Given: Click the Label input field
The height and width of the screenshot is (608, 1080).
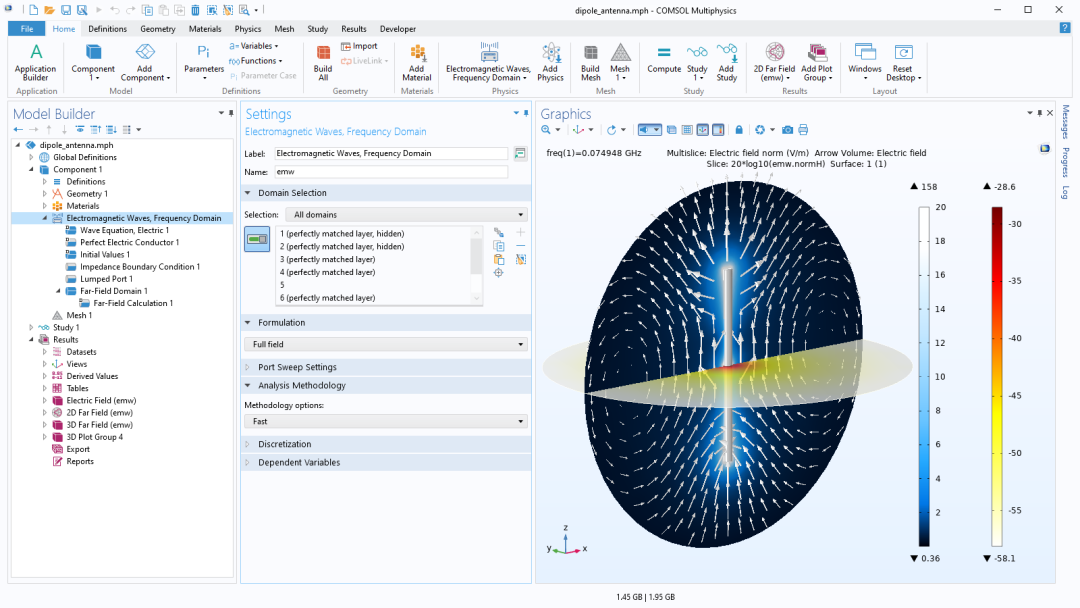Looking at the screenshot, I should coord(391,154).
